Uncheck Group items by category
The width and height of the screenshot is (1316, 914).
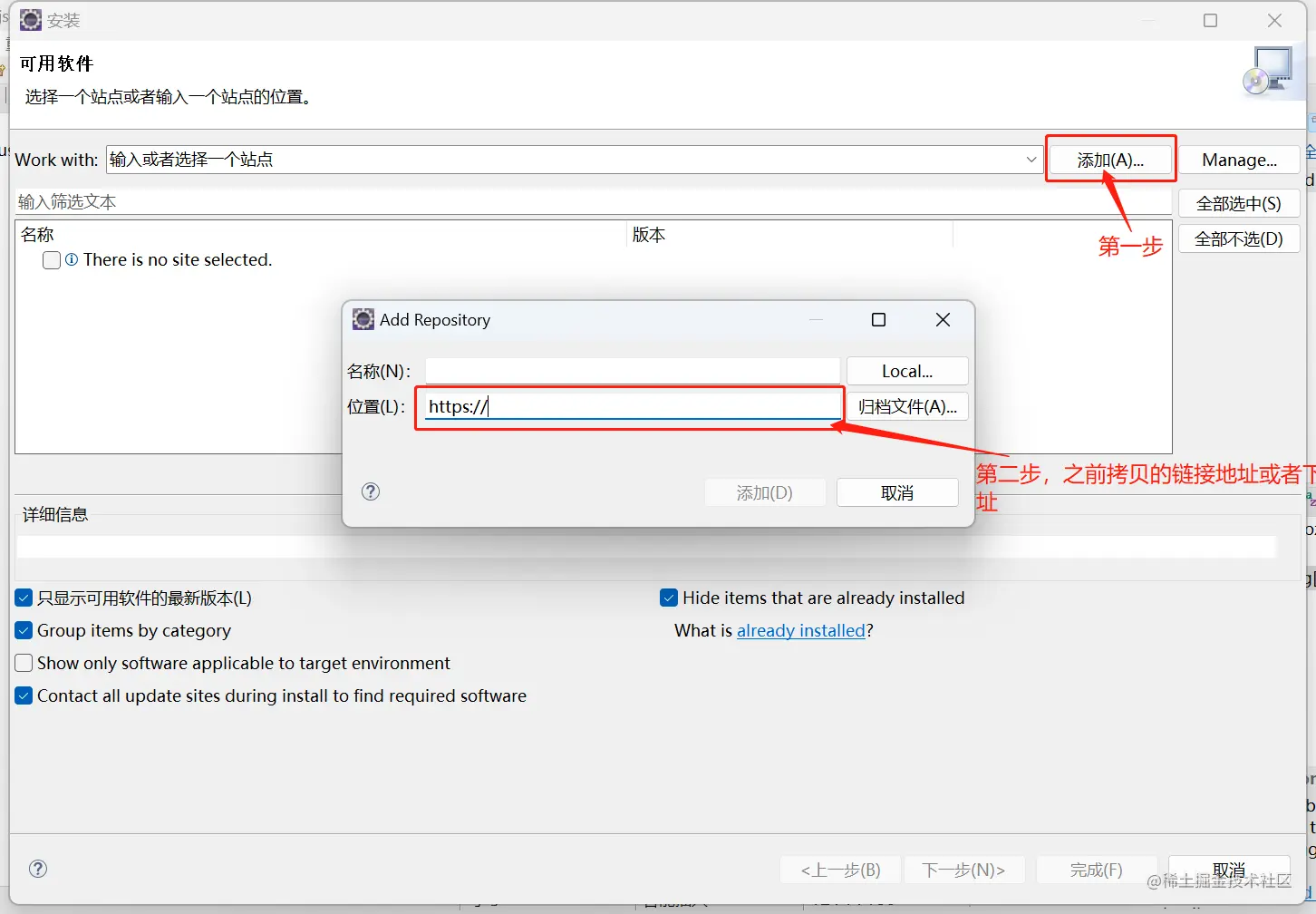point(24,631)
